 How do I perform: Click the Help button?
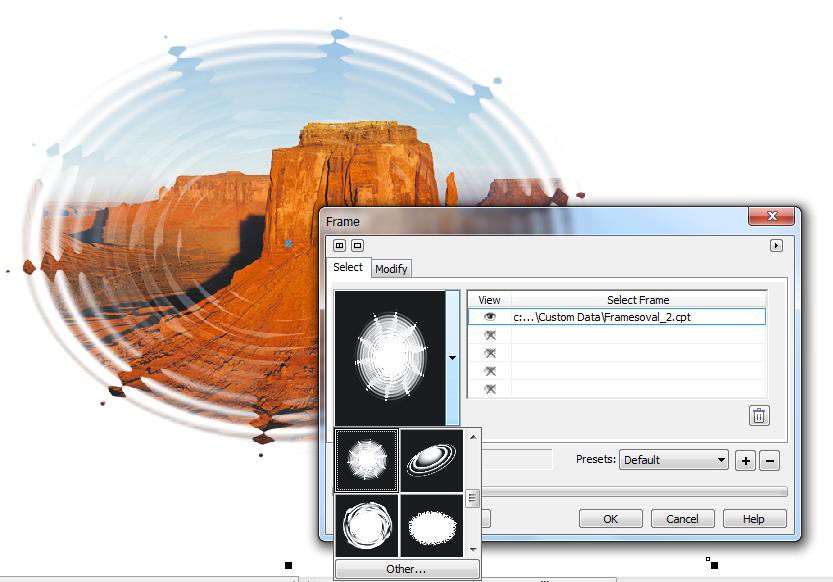[754, 519]
